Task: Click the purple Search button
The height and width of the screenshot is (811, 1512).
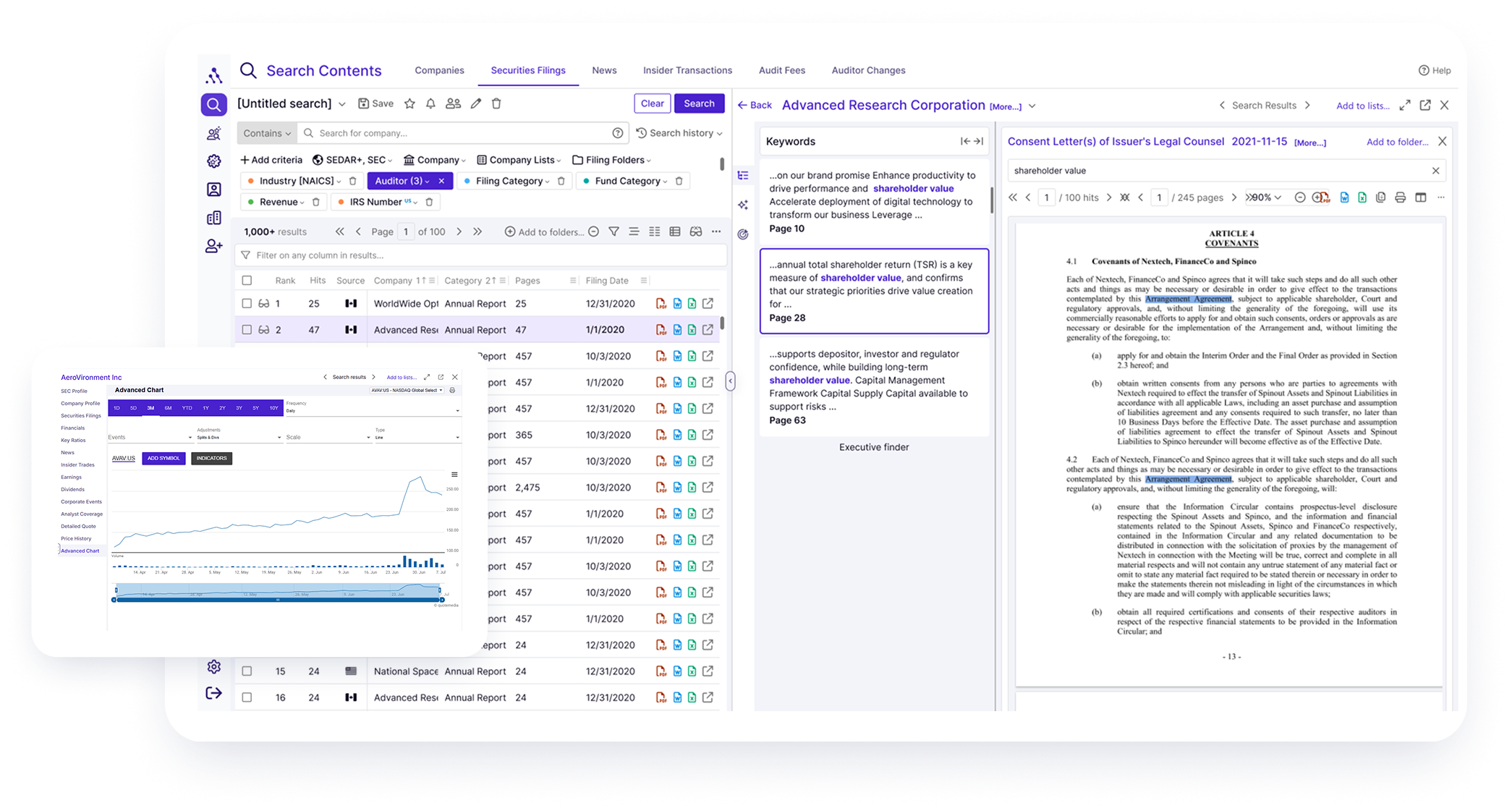Action: [699, 103]
